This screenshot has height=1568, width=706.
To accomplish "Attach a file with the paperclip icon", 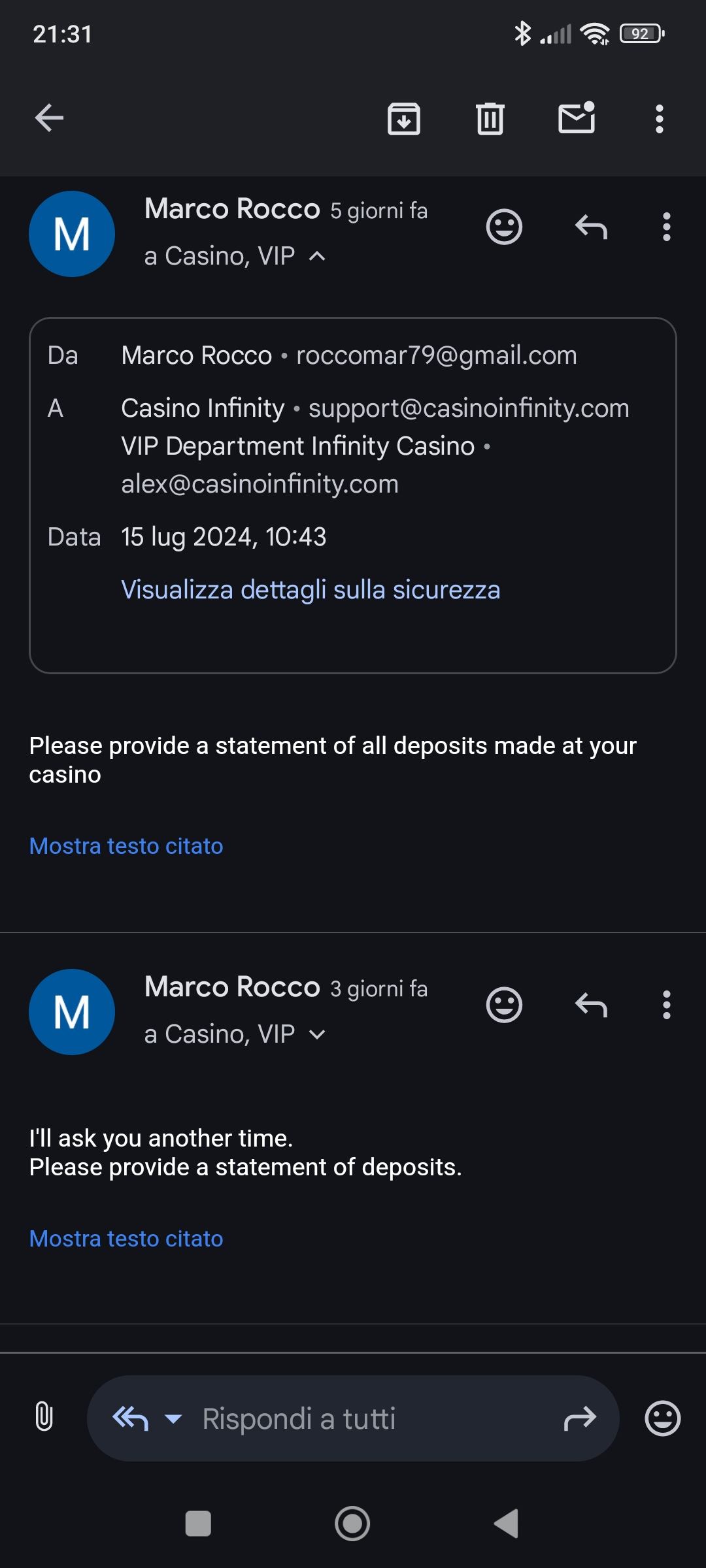I will click(x=44, y=1418).
